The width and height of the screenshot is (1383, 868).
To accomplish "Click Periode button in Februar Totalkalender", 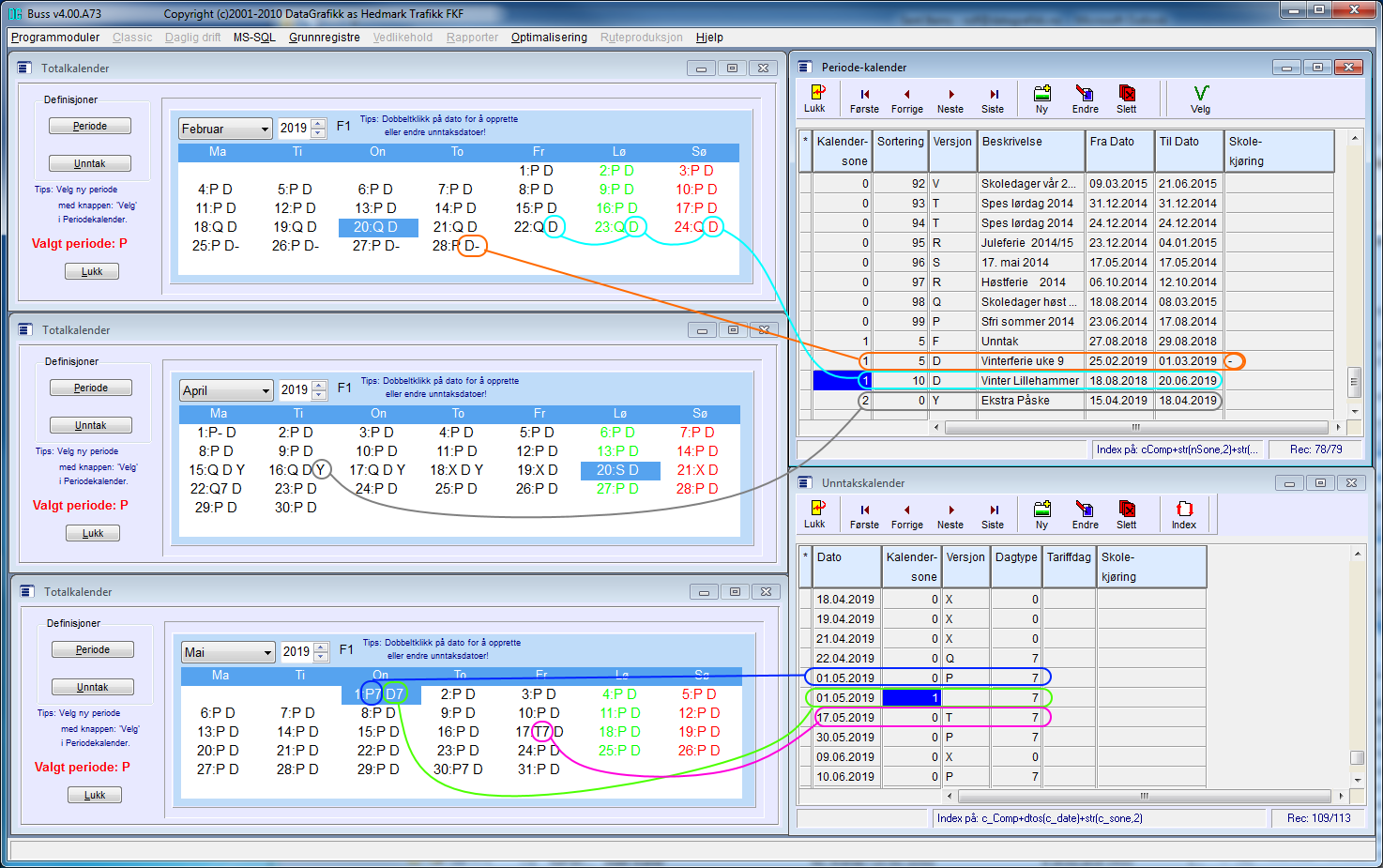I will coord(90,126).
